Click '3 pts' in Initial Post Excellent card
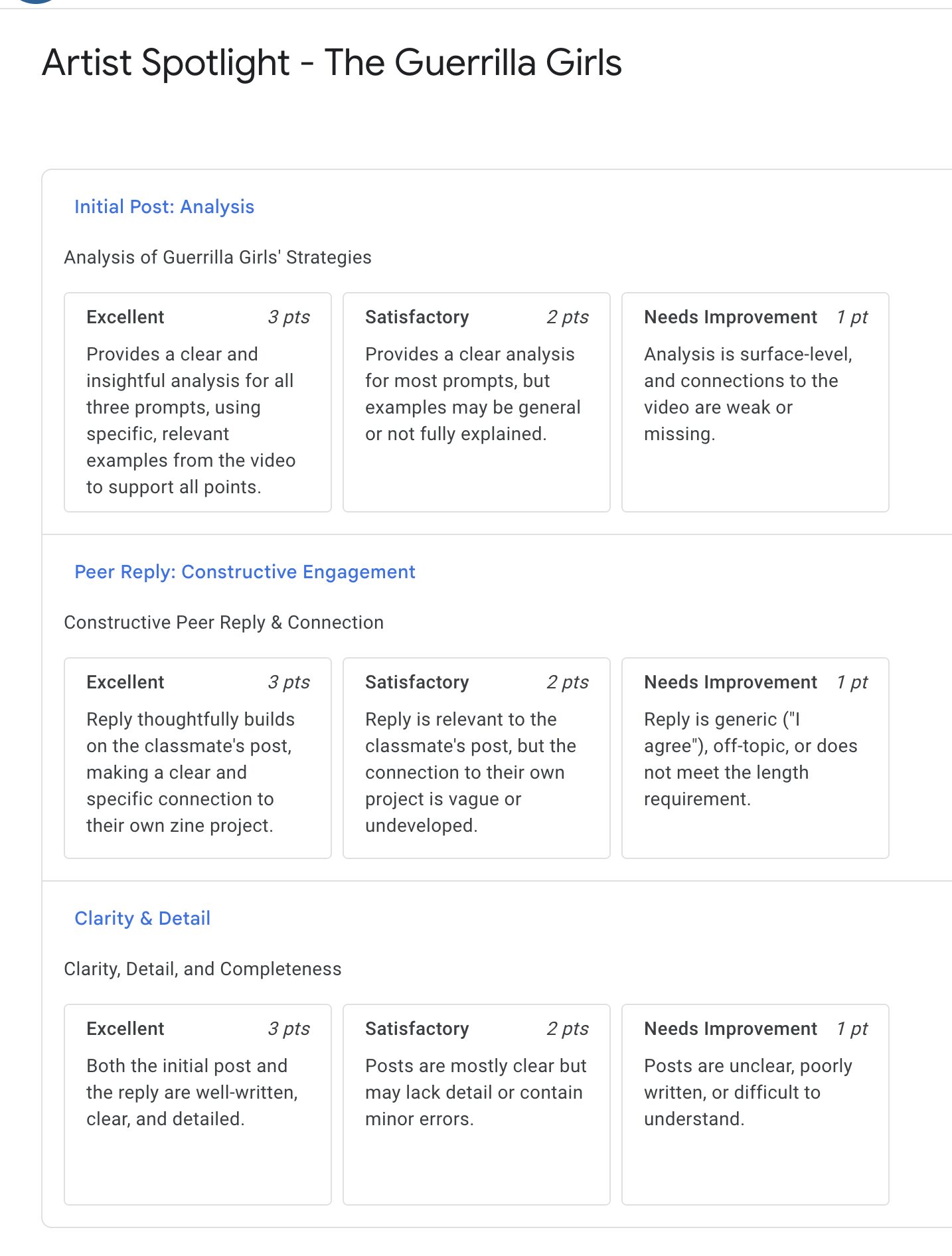The width and height of the screenshot is (952, 1256). [289, 317]
